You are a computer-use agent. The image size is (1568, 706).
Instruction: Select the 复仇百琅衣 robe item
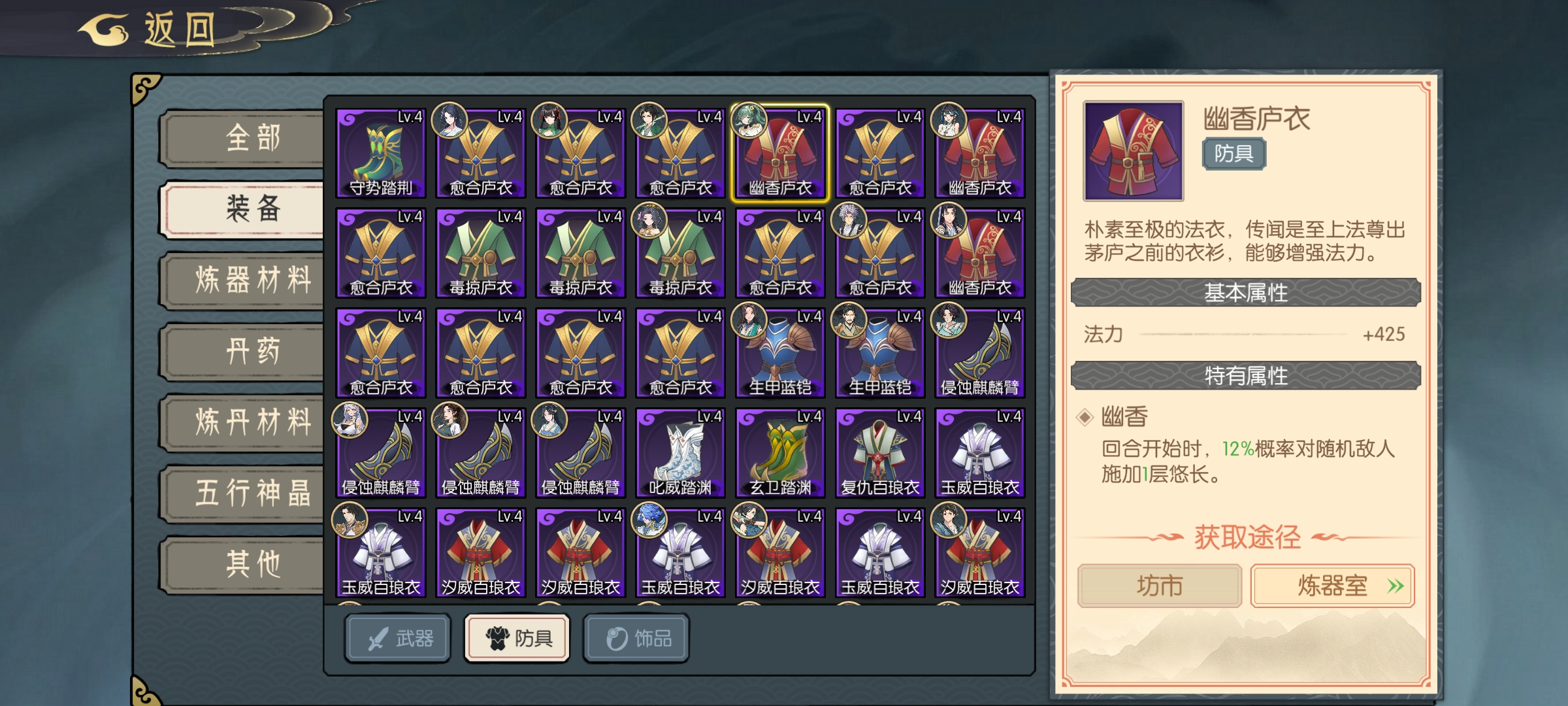pos(880,452)
